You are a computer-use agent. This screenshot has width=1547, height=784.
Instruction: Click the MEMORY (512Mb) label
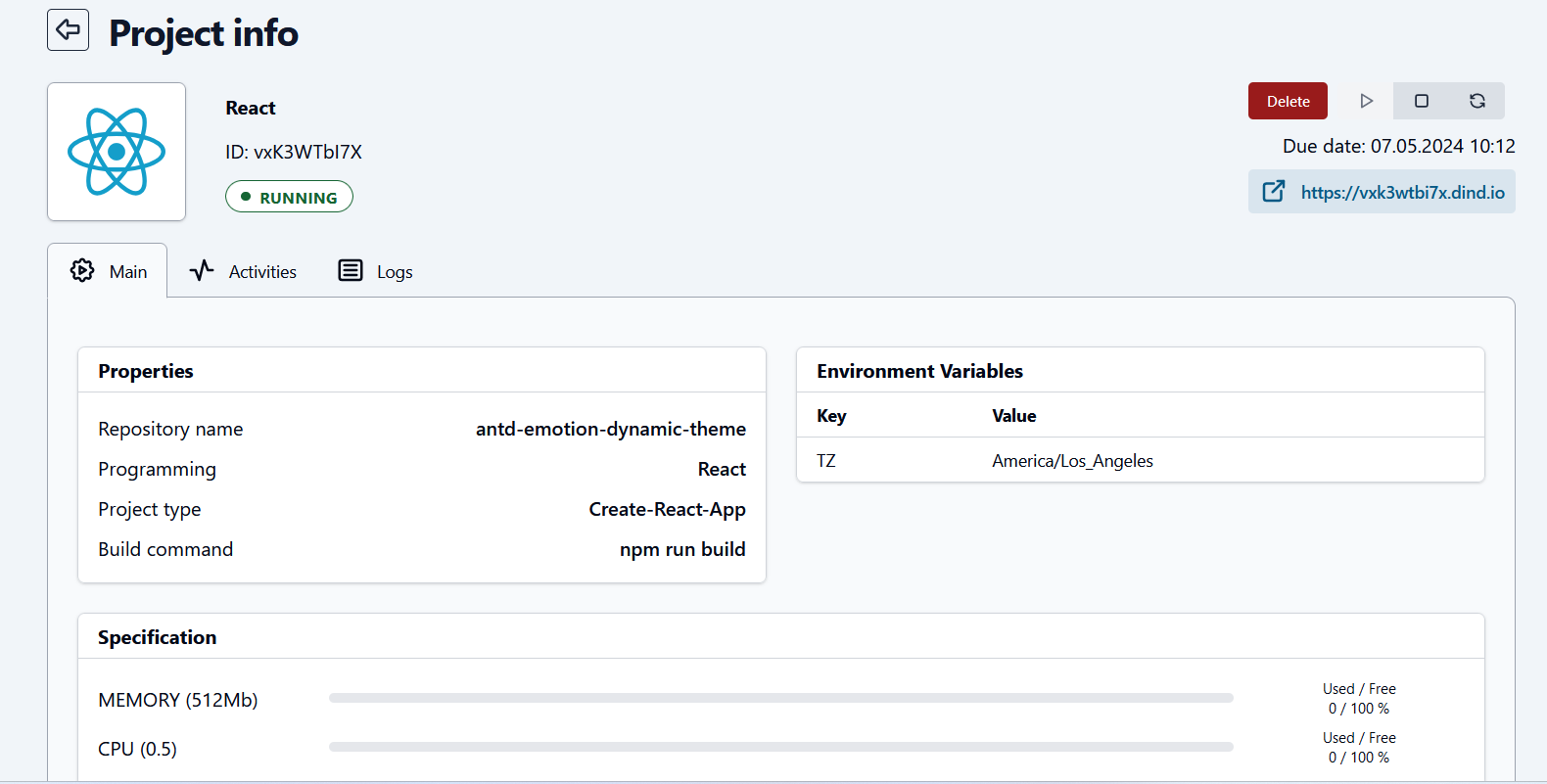(178, 700)
